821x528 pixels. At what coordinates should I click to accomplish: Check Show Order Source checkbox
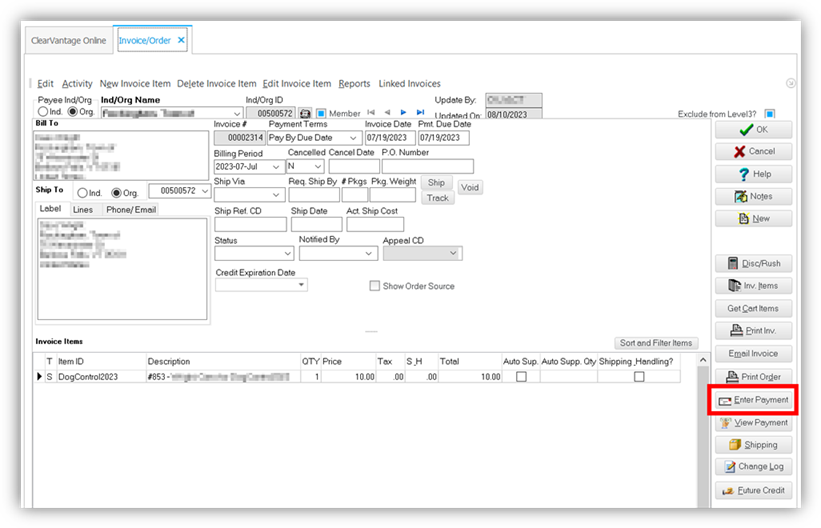pos(374,286)
